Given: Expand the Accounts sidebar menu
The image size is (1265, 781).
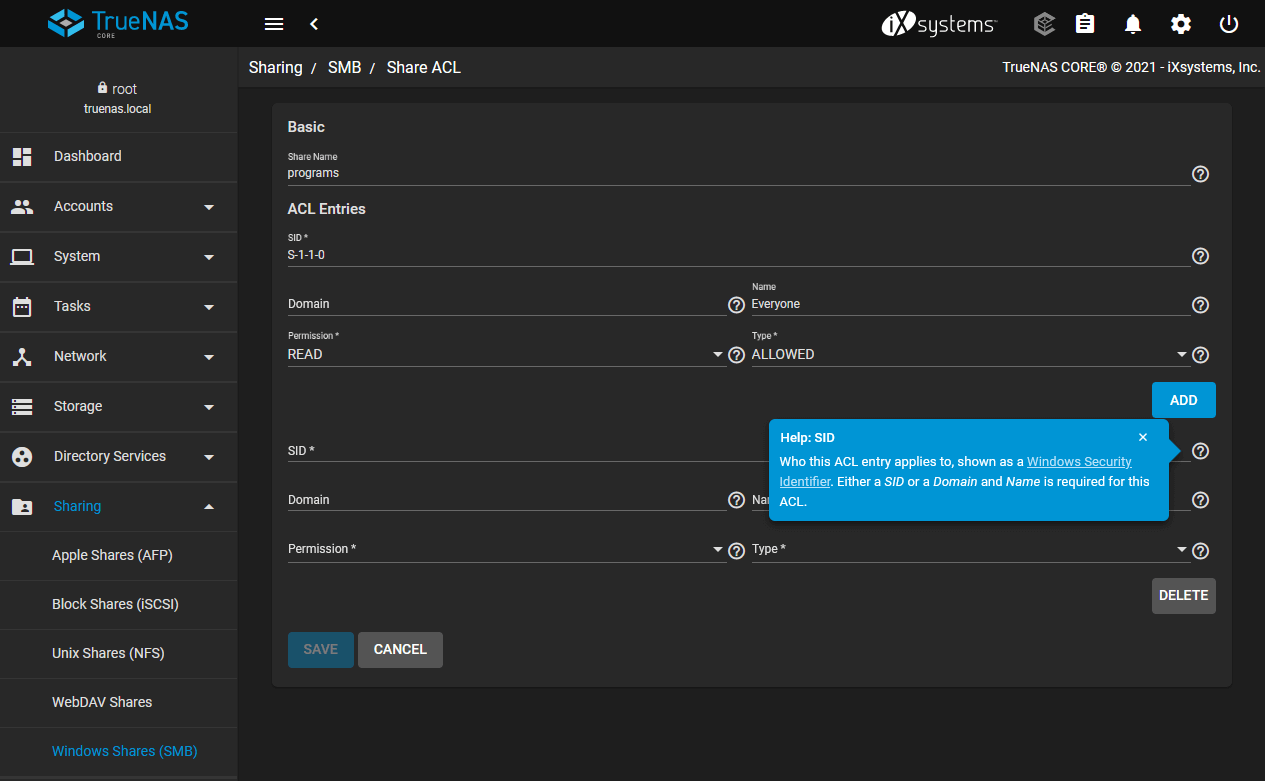Looking at the screenshot, I should (x=118, y=206).
